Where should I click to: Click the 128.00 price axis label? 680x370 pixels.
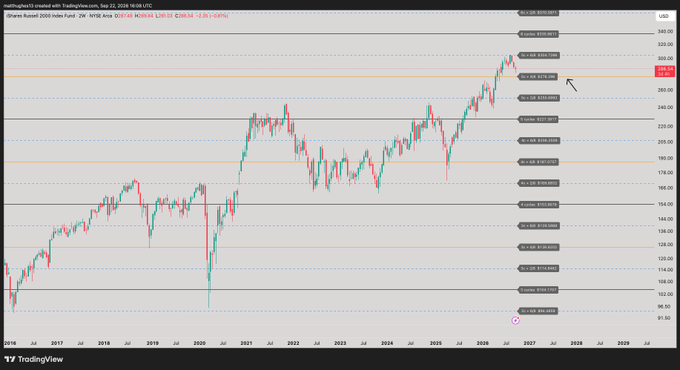click(665, 245)
